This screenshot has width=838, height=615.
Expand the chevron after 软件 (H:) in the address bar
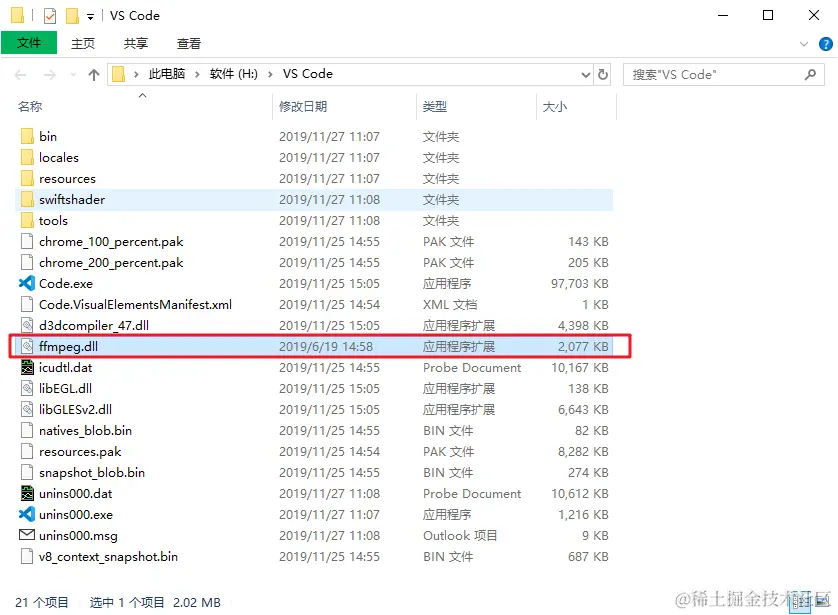click(x=270, y=74)
